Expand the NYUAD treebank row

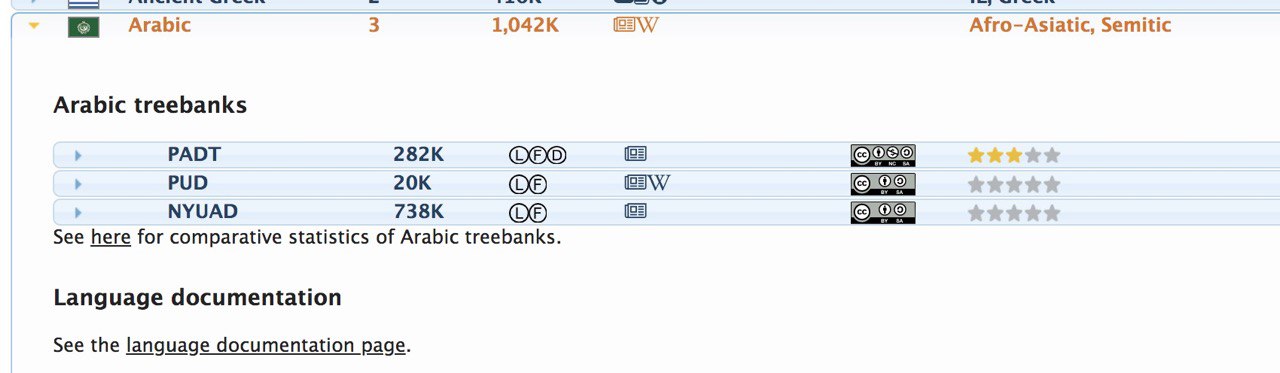[77, 212]
